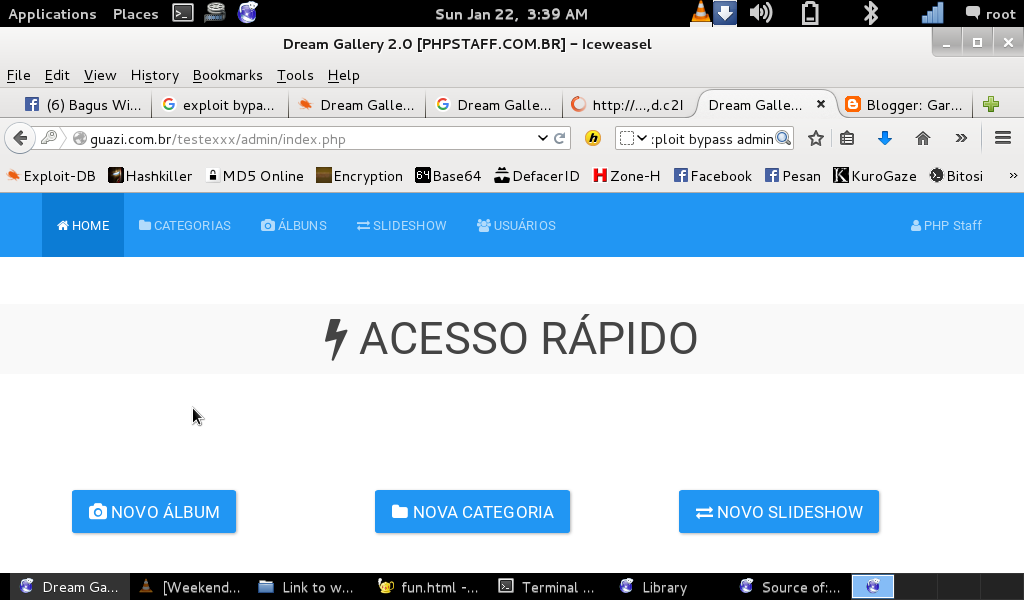The width and height of the screenshot is (1024, 600).
Task: Open the volume speaker indicator
Action: pyautogui.click(x=761, y=12)
